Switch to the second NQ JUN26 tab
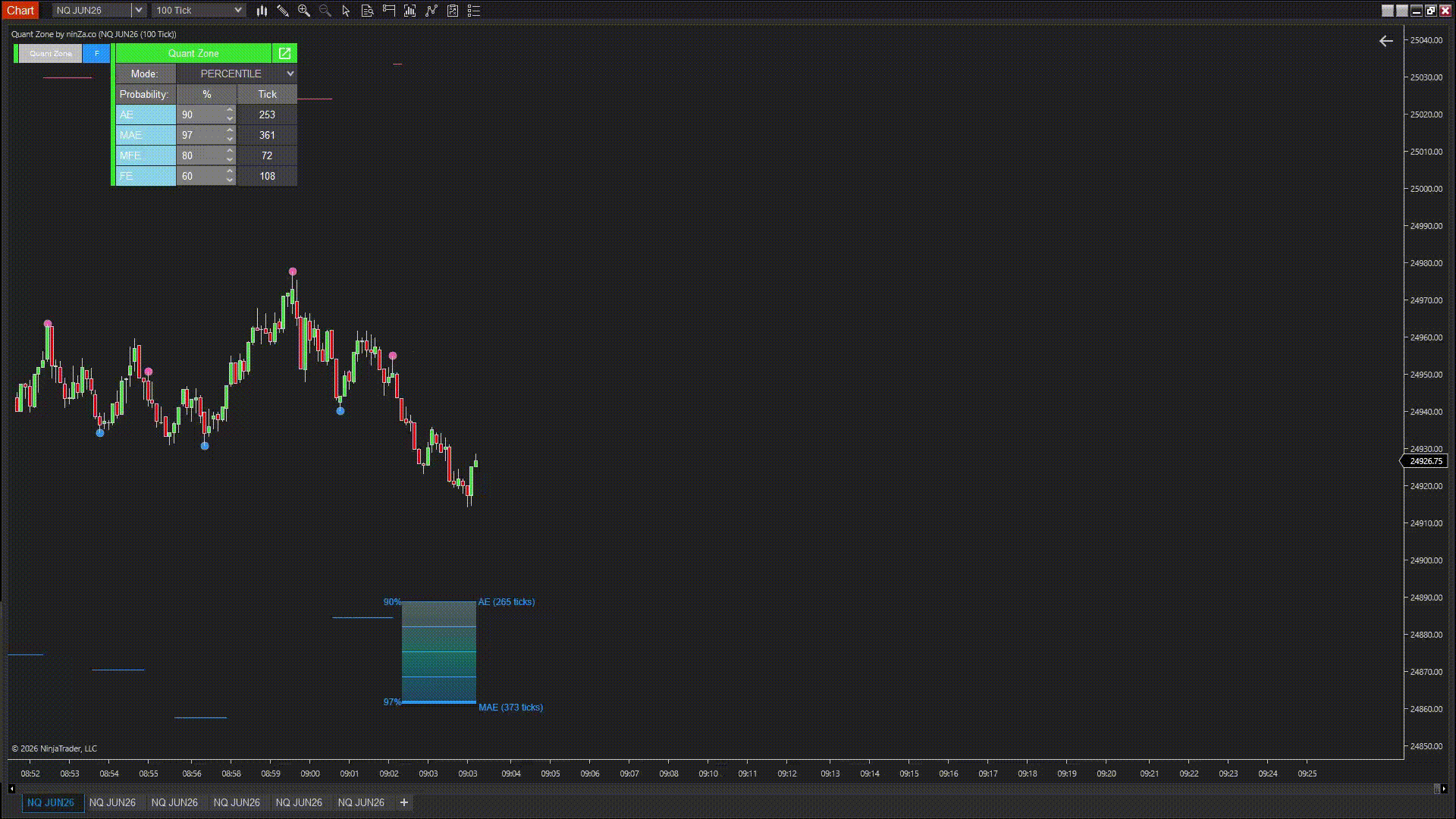Image resolution: width=1456 pixels, height=819 pixels. [x=113, y=802]
